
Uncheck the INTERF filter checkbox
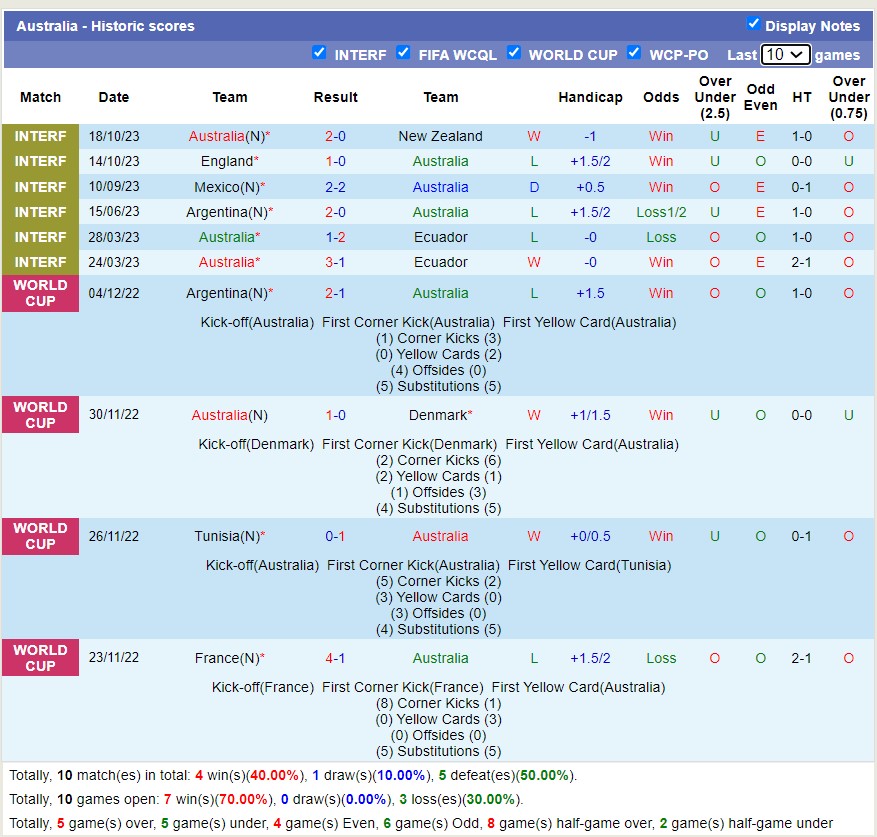(x=319, y=53)
